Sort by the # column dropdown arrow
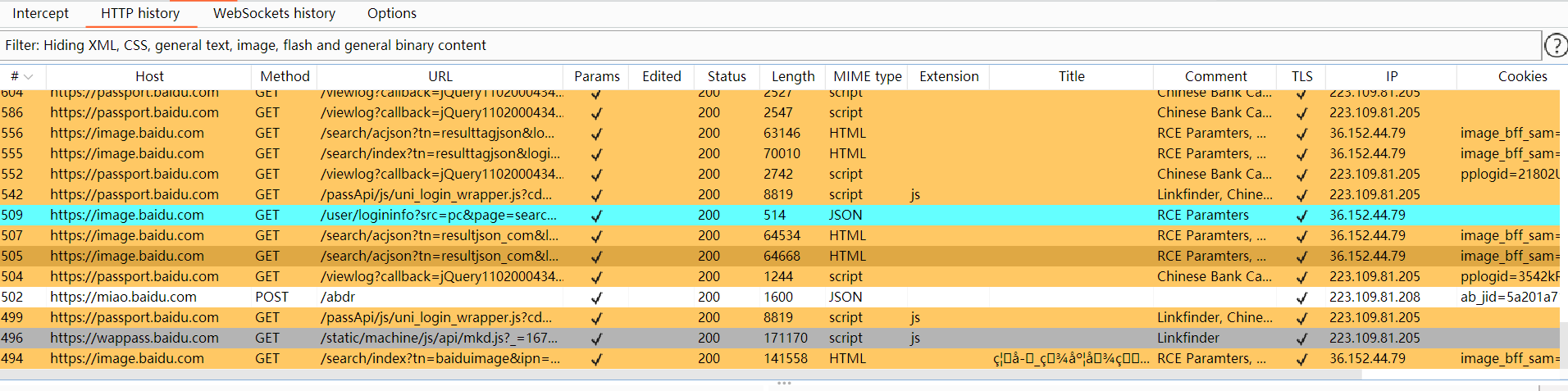1568x391 pixels. [29, 76]
